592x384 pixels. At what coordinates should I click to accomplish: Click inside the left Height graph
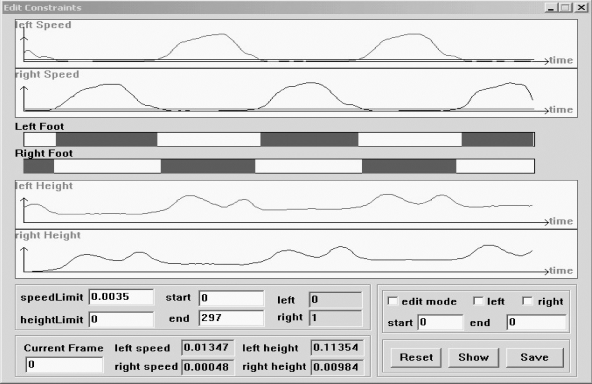[x=296, y=204]
